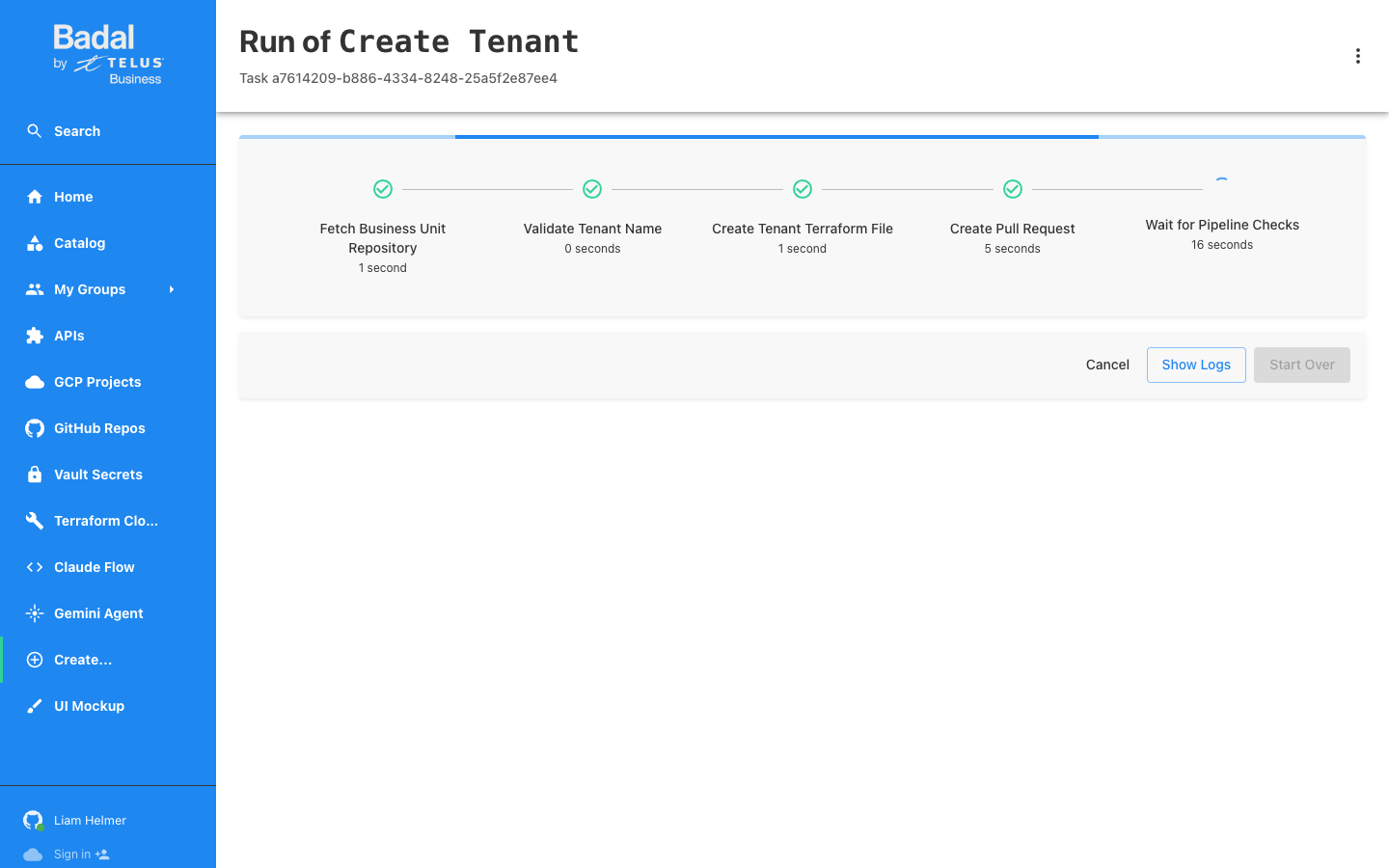Image resolution: width=1389 pixels, height=868 pixels.
Task: Click the Show Logs button
Action: pos(1196,365)
